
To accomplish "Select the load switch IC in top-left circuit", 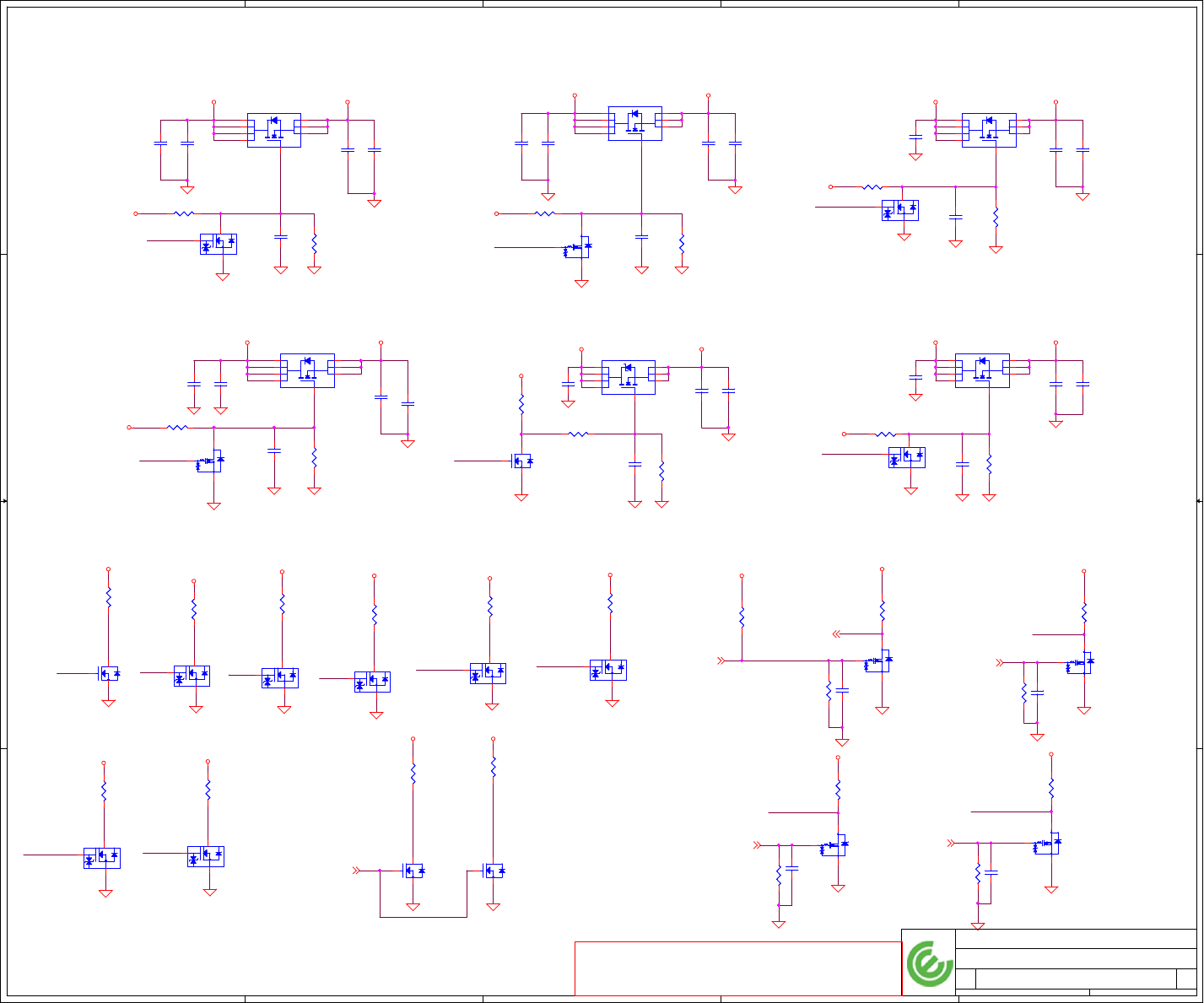I will pos(274,130).
